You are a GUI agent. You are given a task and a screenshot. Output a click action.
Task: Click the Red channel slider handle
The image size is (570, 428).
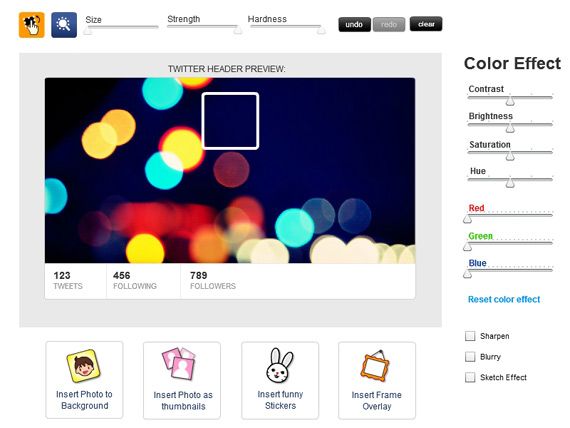click(467, 219)
